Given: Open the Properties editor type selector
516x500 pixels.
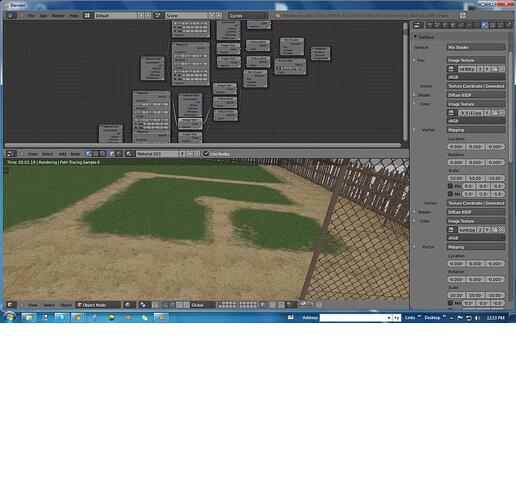Looking at the screenshot, I should [x=418, y=25].
